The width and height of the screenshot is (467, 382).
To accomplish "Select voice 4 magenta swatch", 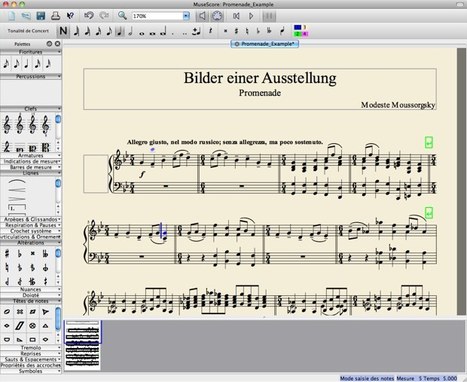I will [x=305, y=34].
